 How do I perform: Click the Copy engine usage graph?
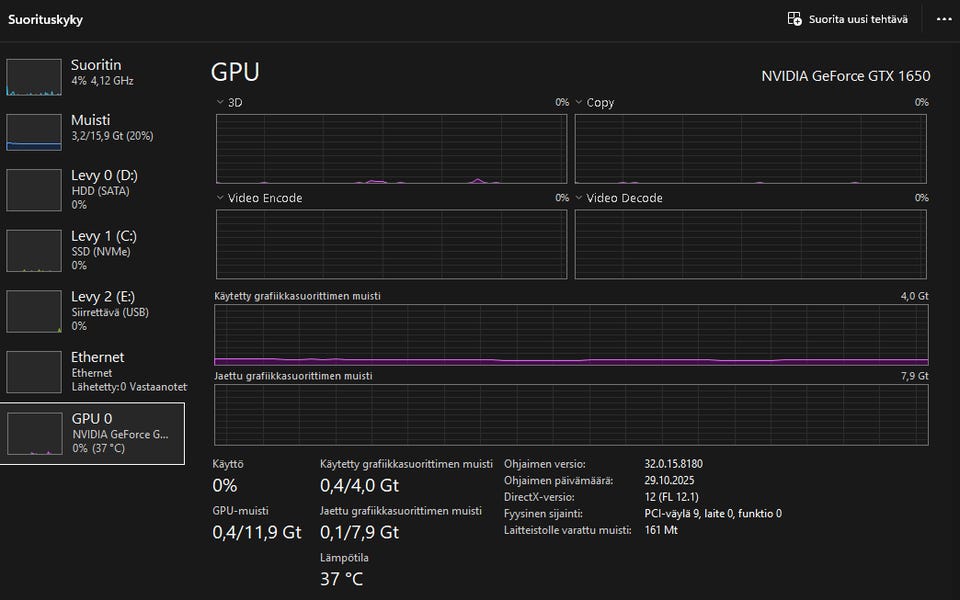[x=751, y=149]
